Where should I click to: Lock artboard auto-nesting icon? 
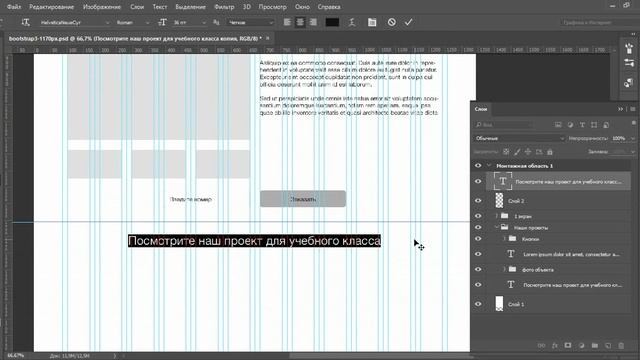(x=539, y=152)
